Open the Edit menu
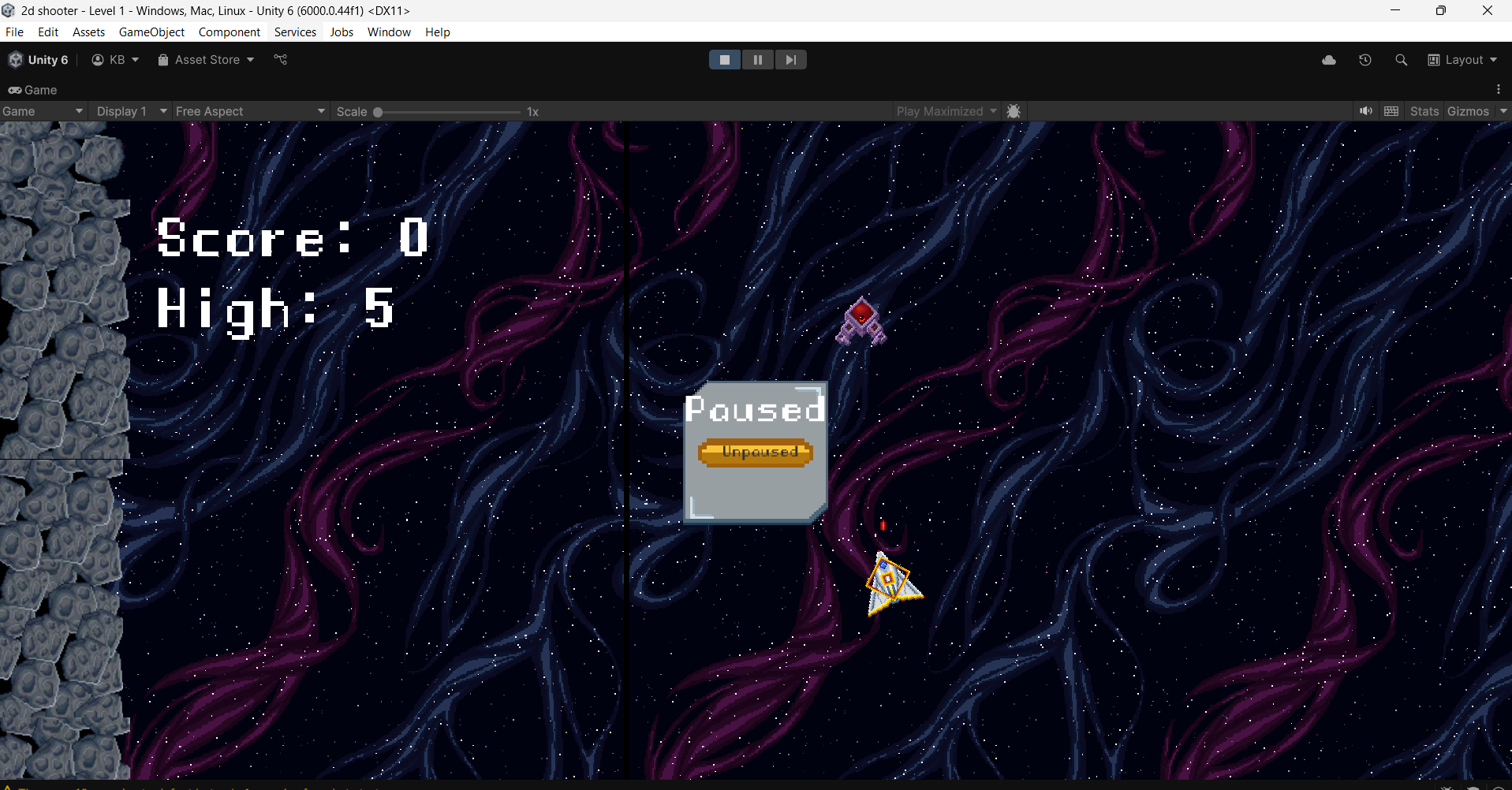This screenshot has width=1512, height=790. (x=48, y=32)
